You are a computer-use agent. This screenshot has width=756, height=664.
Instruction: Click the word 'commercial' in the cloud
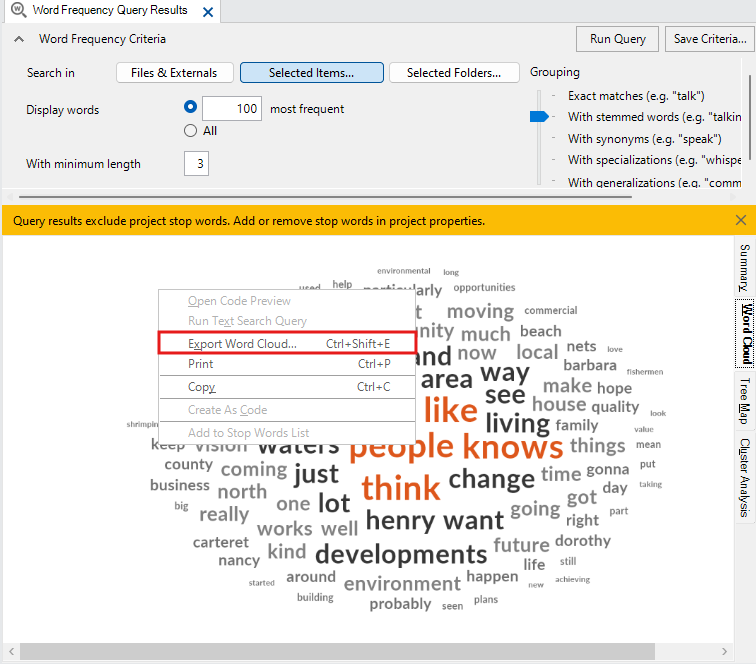tap(551, 311)
